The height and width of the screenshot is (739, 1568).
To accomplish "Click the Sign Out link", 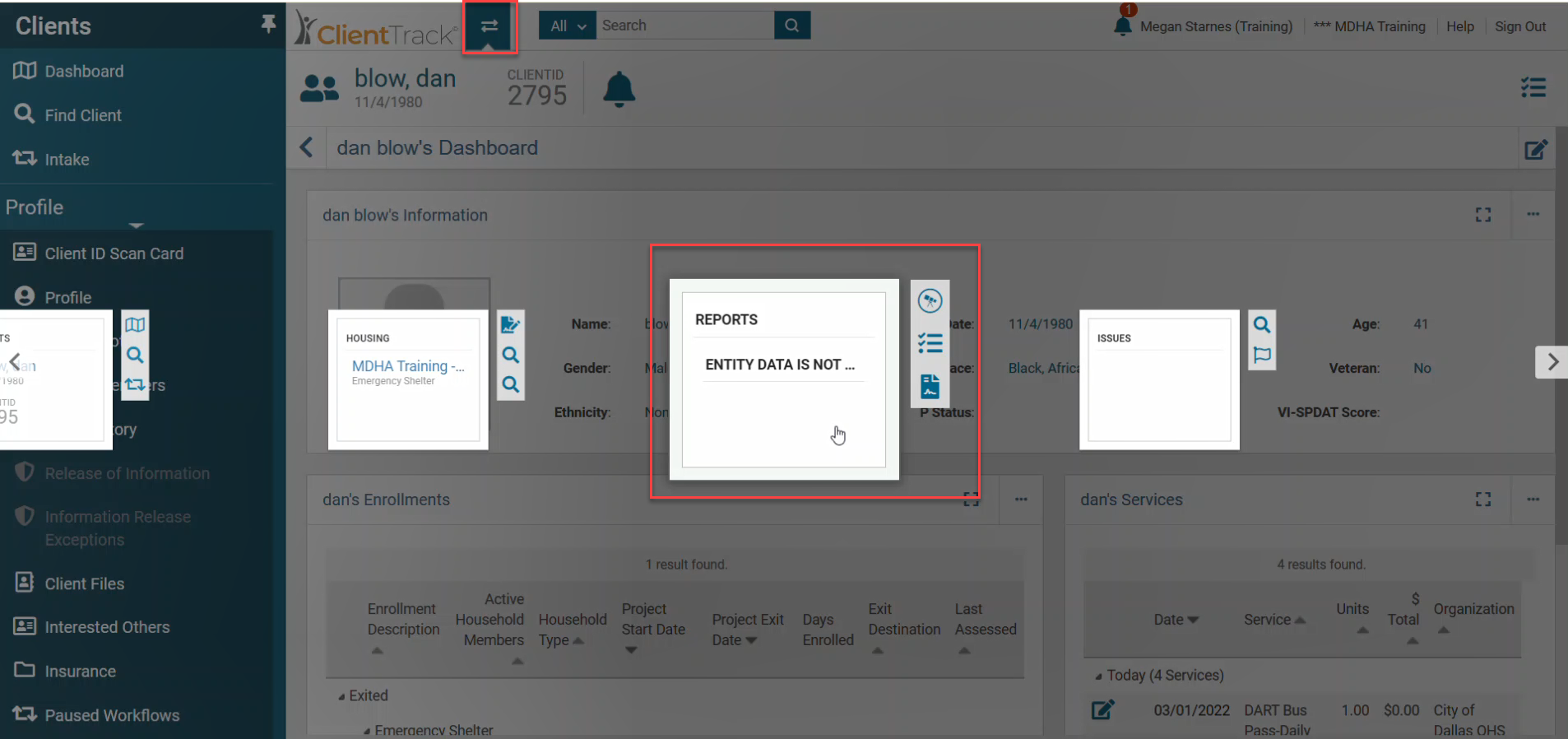I will click(x=1519, y=26).
